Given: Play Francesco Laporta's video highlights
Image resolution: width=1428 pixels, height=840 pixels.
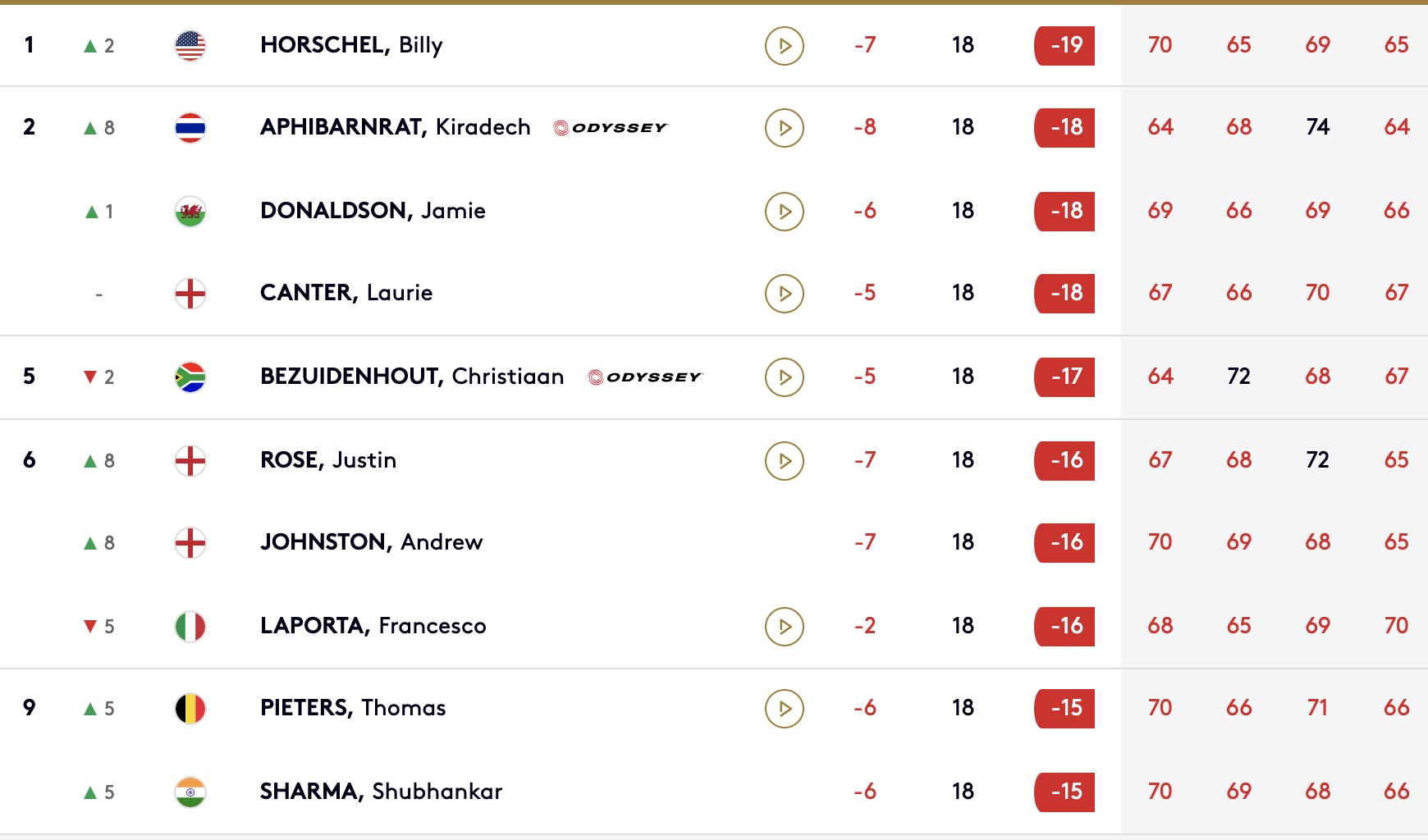Looking at the screenshot, I should [x=784, y=627].
